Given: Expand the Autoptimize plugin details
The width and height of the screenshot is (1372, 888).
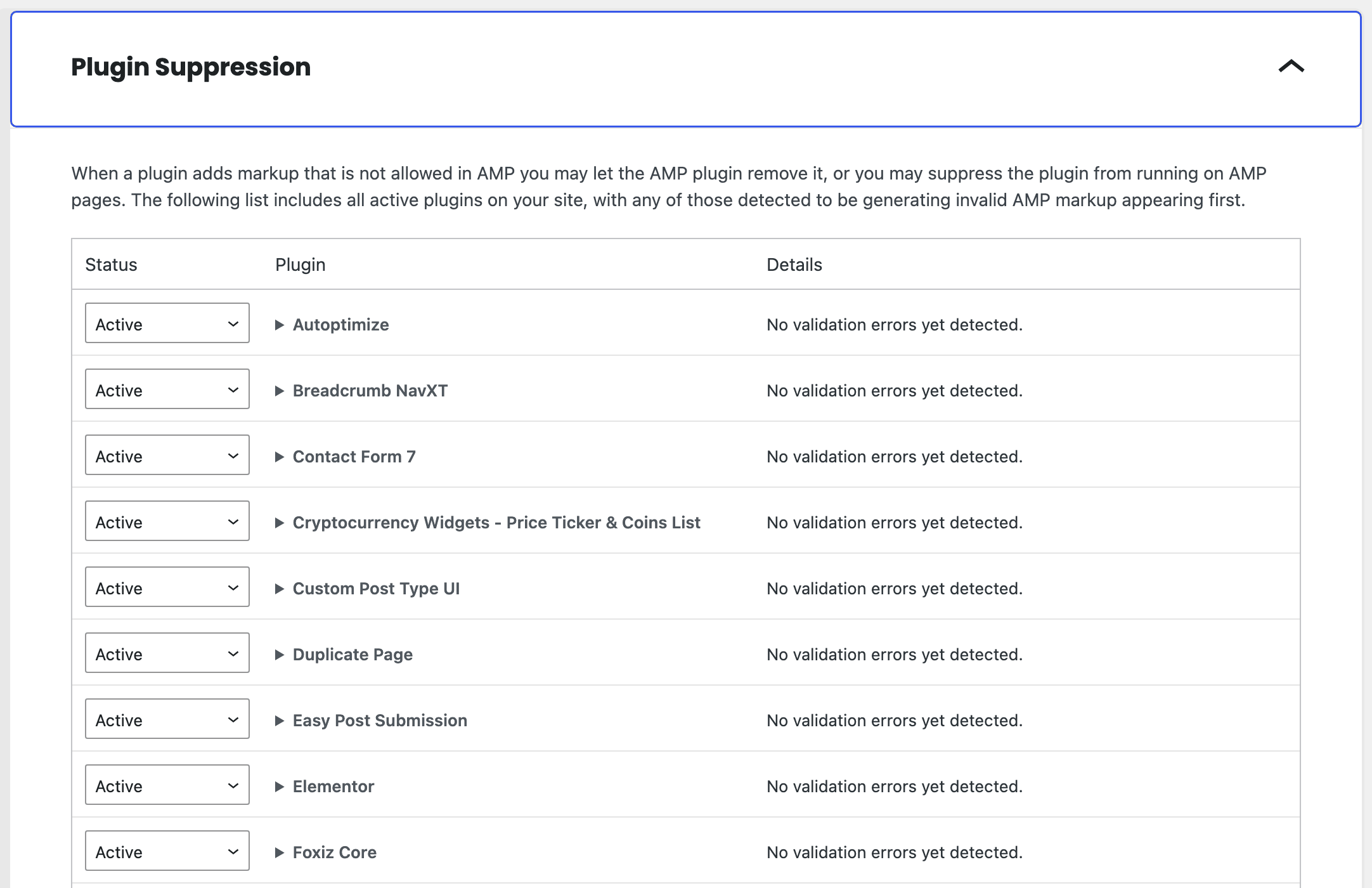Looking at the screenshot, I should (332, 325).
